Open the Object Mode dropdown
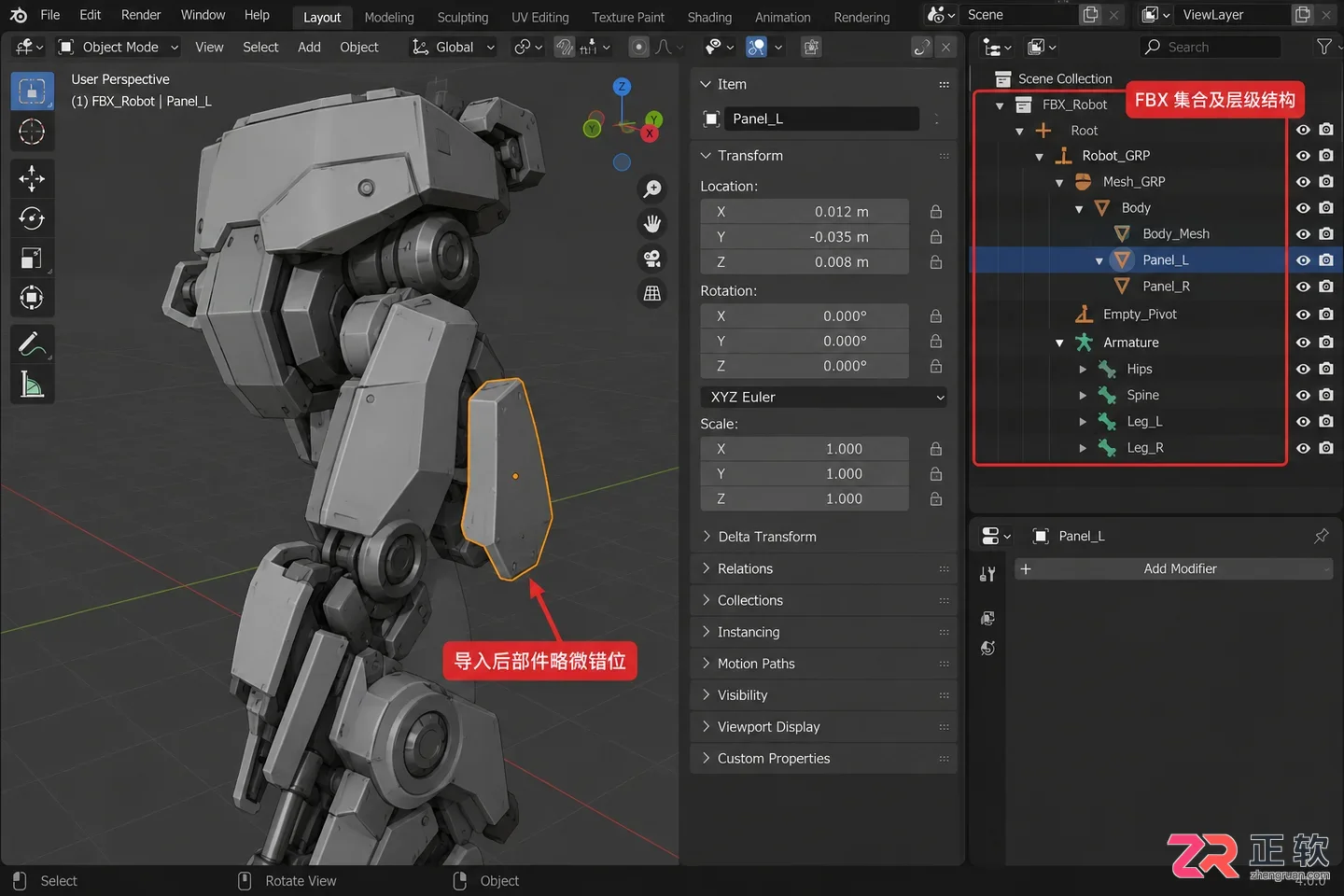 point(119,47)
